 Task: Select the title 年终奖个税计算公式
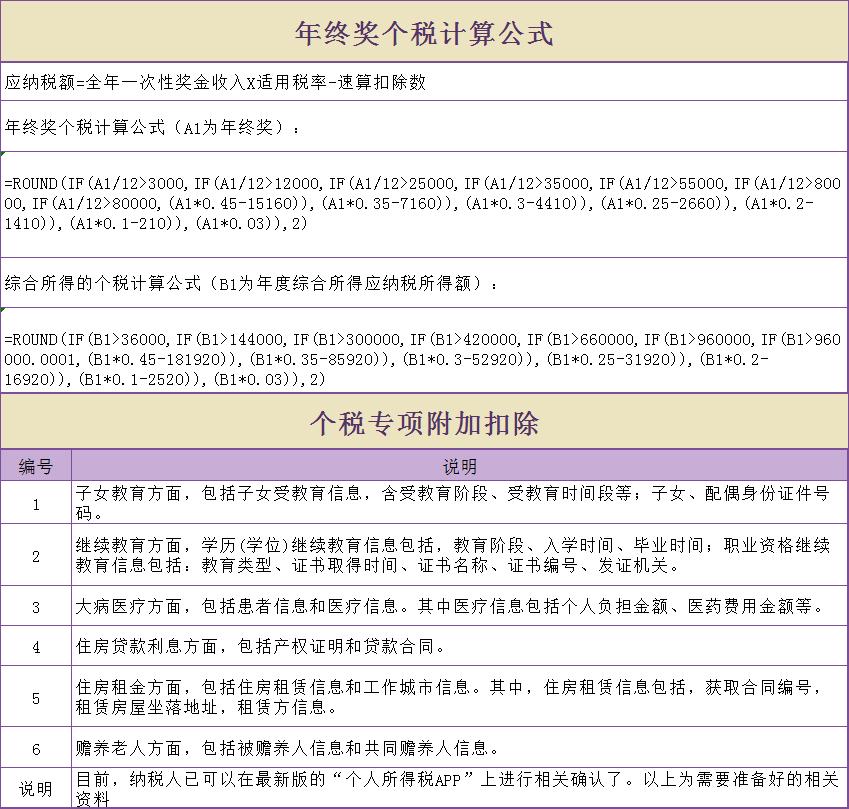pyautogui.click(x=424, y=28)
